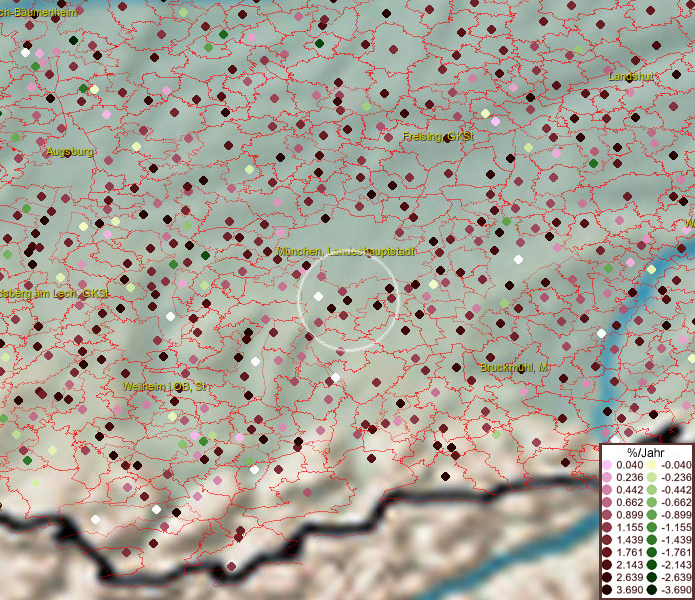The height and width of the screenshot is (600, 695).
Task: Select the Weilheim i.OB, St label
Action: click(164, 386)
